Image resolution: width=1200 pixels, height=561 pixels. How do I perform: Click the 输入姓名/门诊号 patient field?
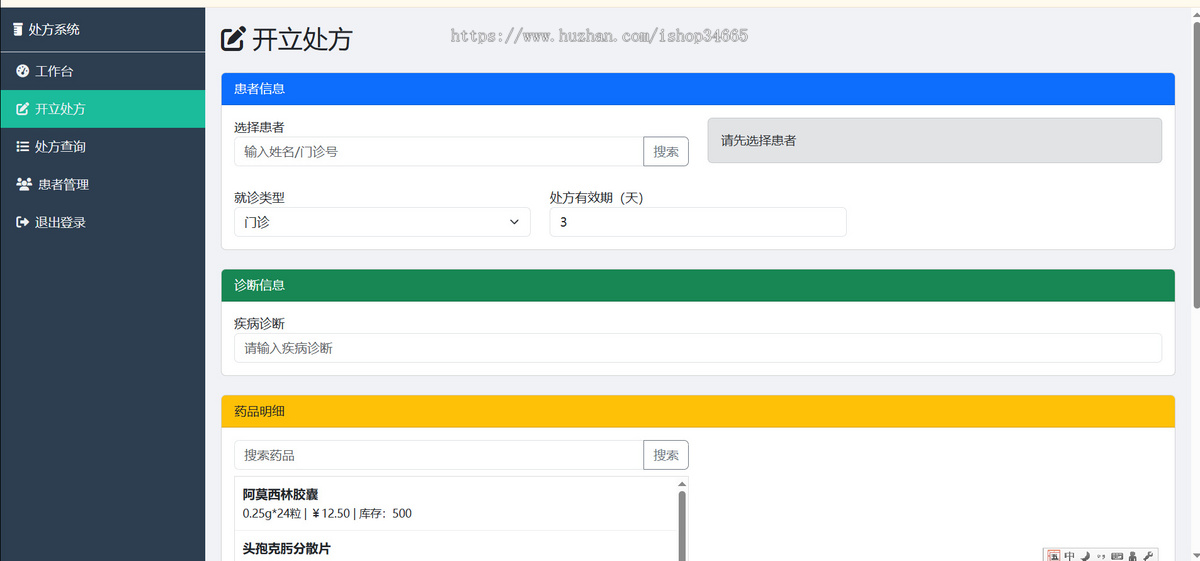(x=438, y=151)
